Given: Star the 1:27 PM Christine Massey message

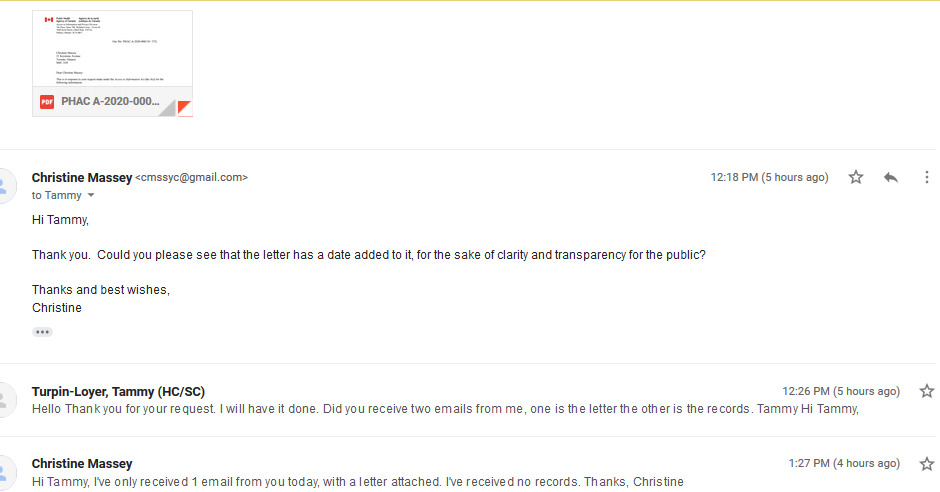Looking at the screenshot, I should pos(927,464).
